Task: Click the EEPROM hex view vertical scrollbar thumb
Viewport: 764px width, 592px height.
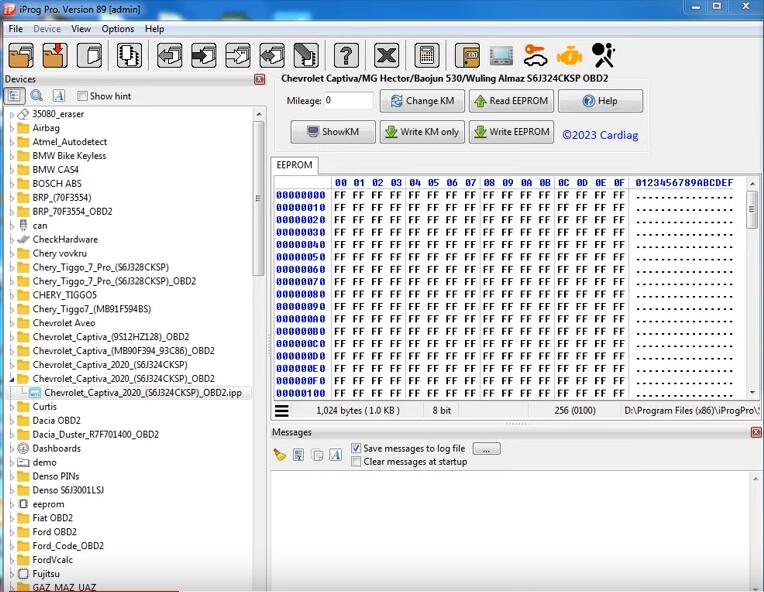Action: (752, 209)
